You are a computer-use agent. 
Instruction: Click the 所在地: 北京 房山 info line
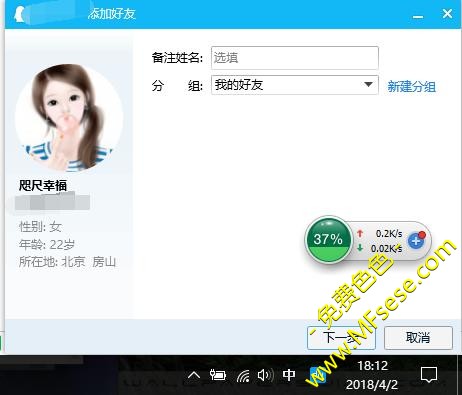67,262
